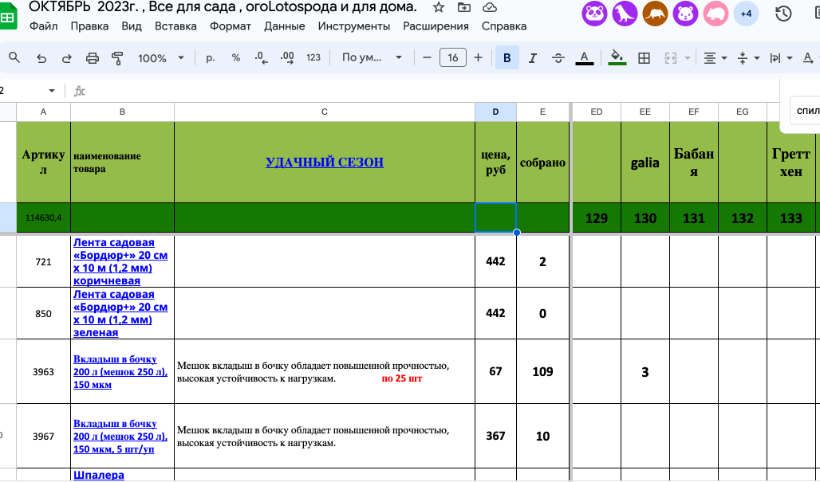820x482 pixels.
Task: Open the Borders tool
Action: 644,58
